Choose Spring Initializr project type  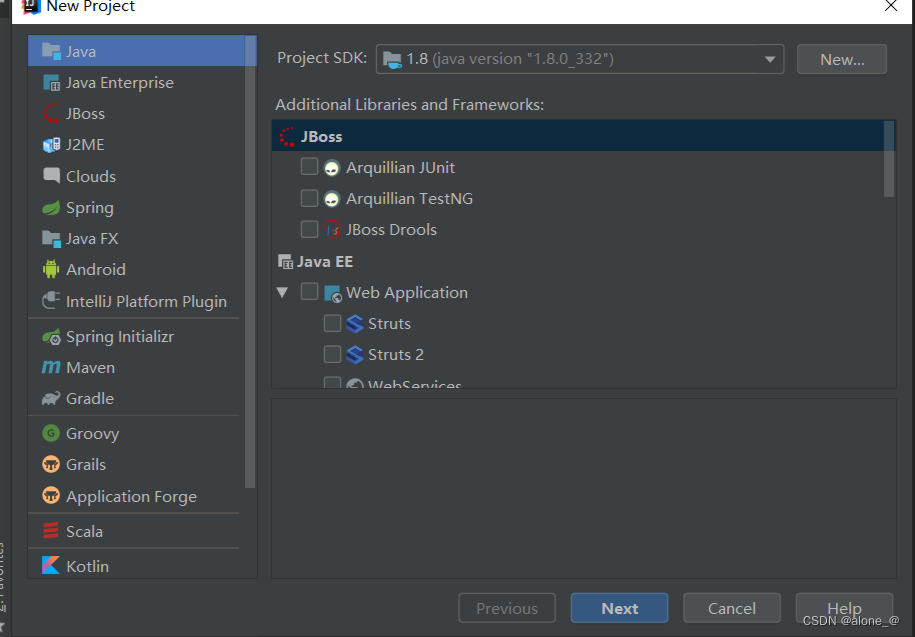tap(137, 337)
